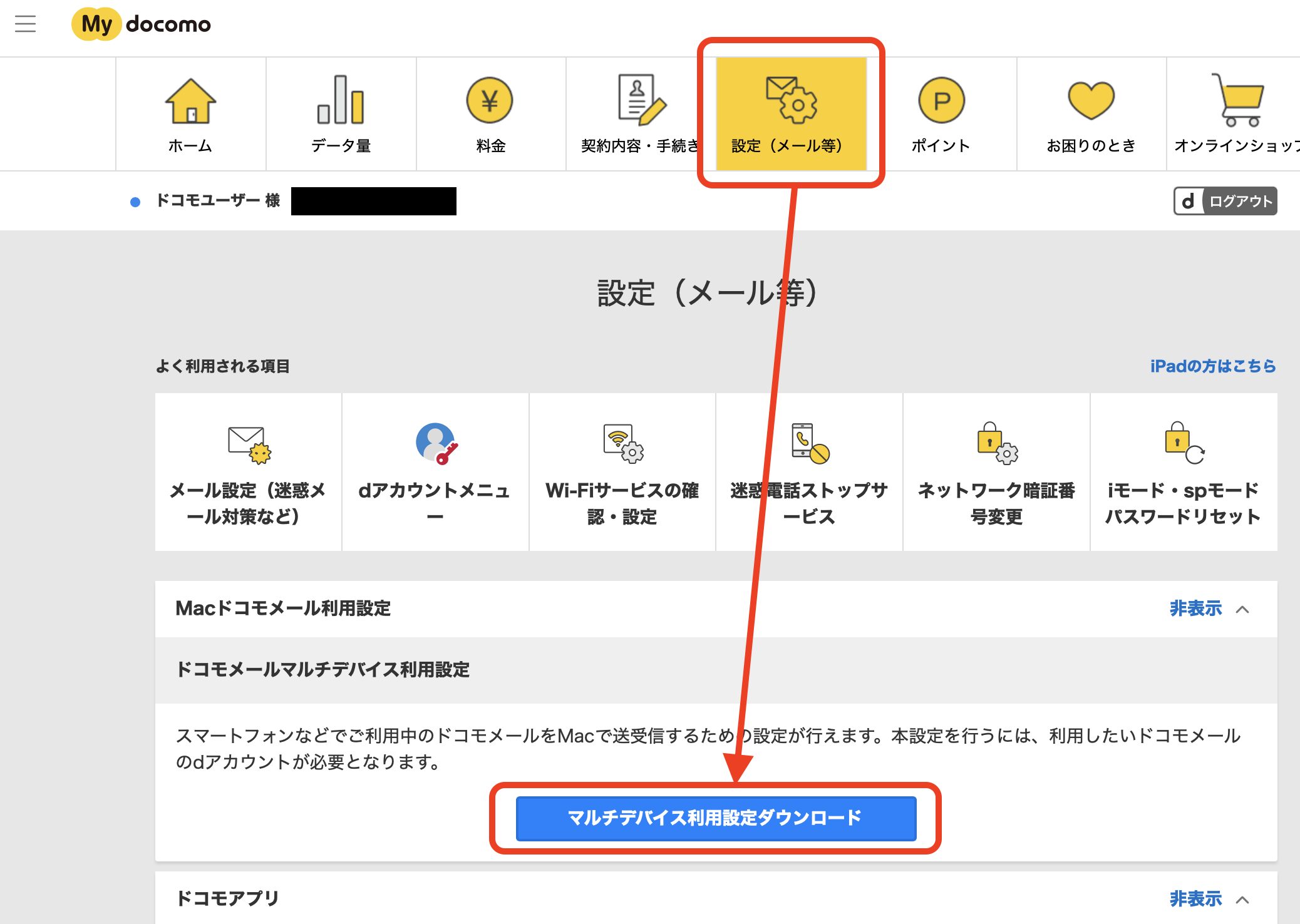Click the My docomo logo
Image resolution: width=1300 pixels, height=924 pixels.
point(142,24)
